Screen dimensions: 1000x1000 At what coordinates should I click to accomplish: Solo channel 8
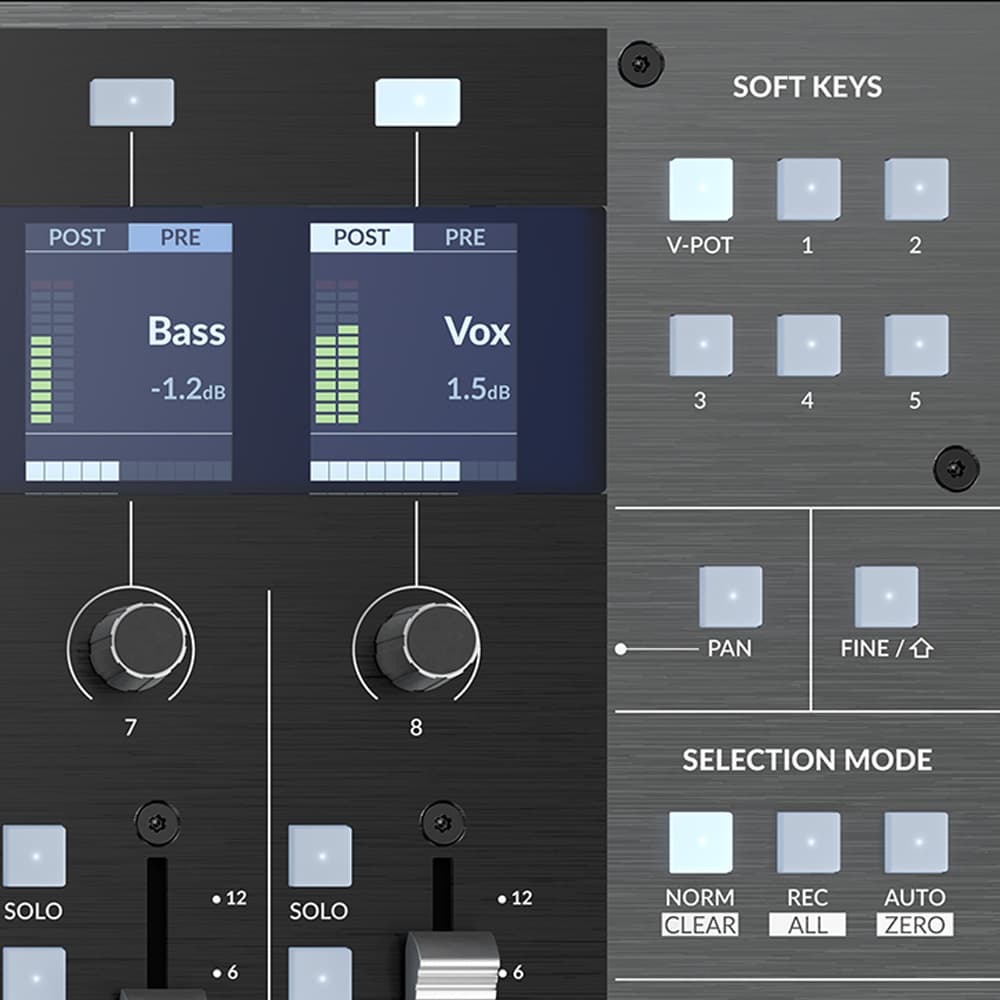(320, 856)
